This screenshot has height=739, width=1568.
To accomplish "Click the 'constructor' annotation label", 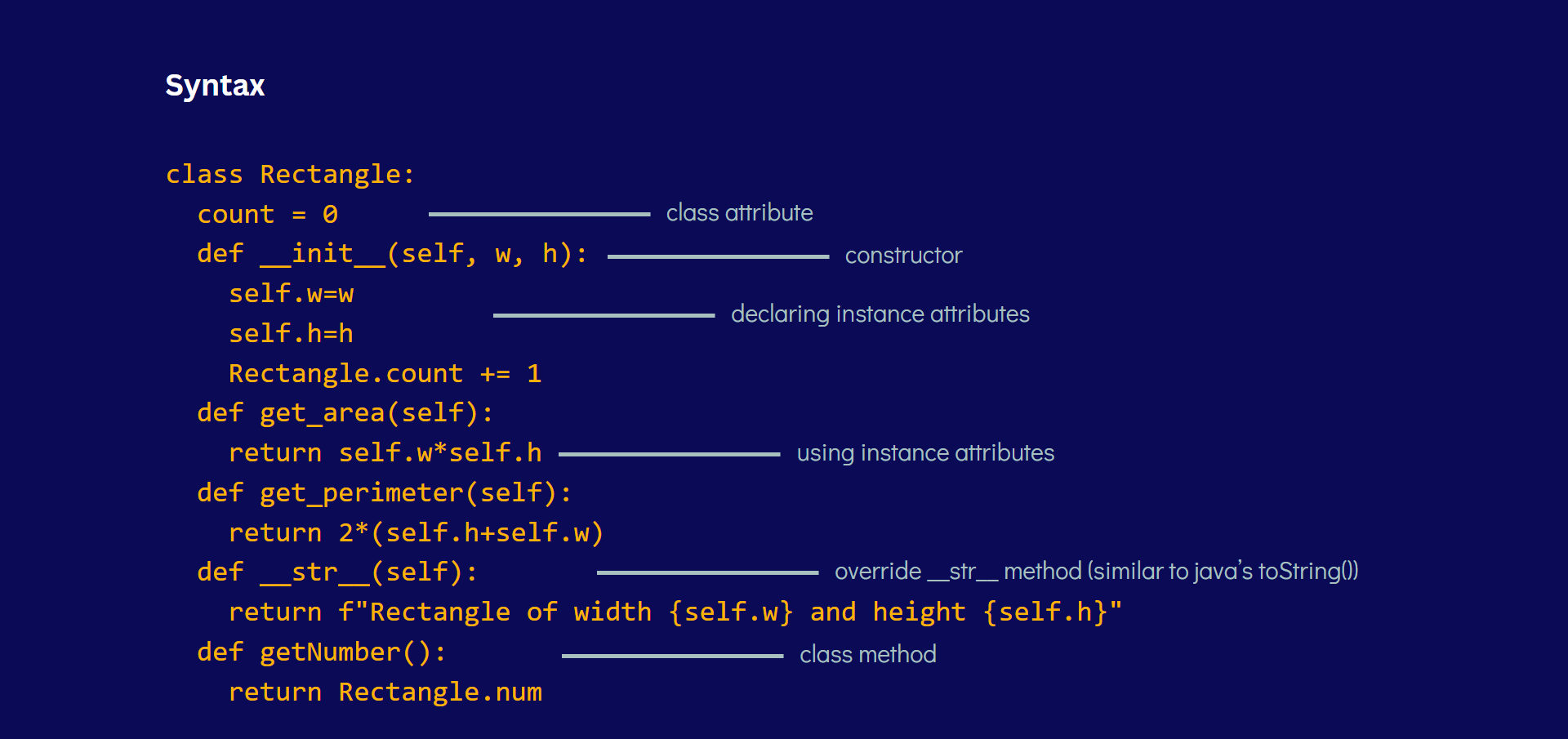I will coord(903,256).
